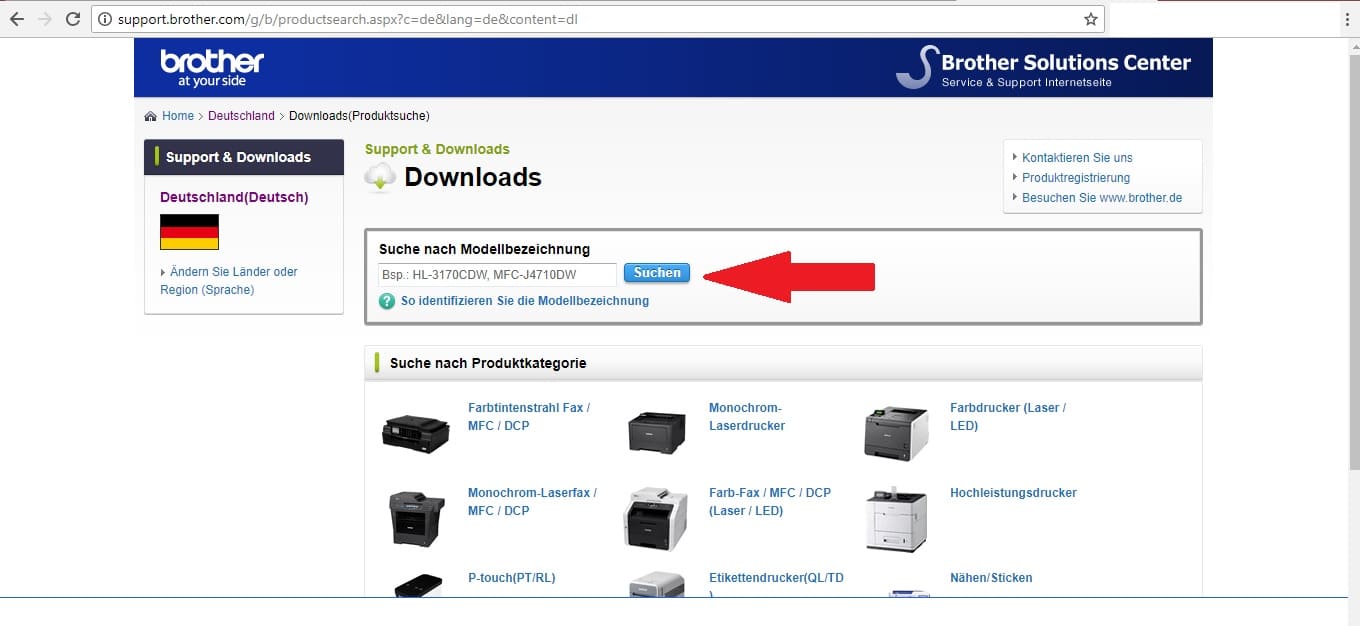Click the Downloads(Produktsuche) breadcrumb text
Viewport: 1360px width, 626px height.
coord(359,116)
